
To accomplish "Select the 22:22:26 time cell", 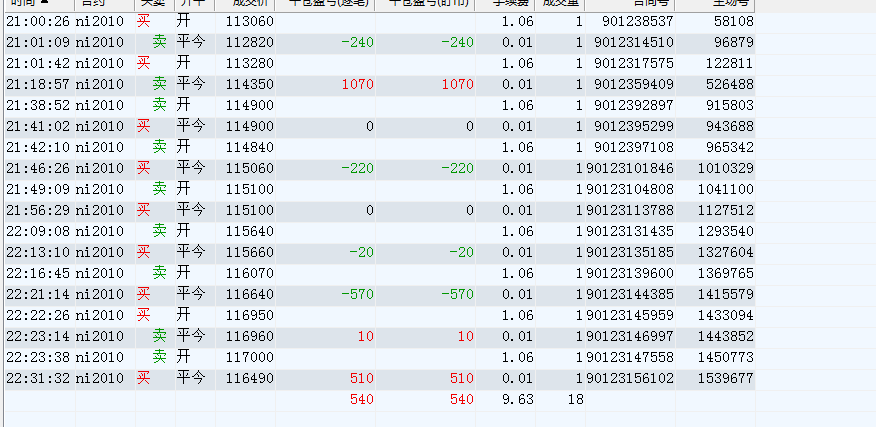I will [38, 315].
